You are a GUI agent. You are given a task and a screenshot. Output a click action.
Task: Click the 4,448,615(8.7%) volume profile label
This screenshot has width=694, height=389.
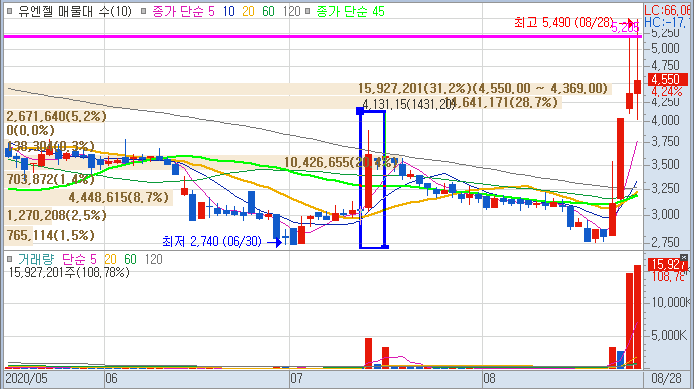click(x=119, y=197)
